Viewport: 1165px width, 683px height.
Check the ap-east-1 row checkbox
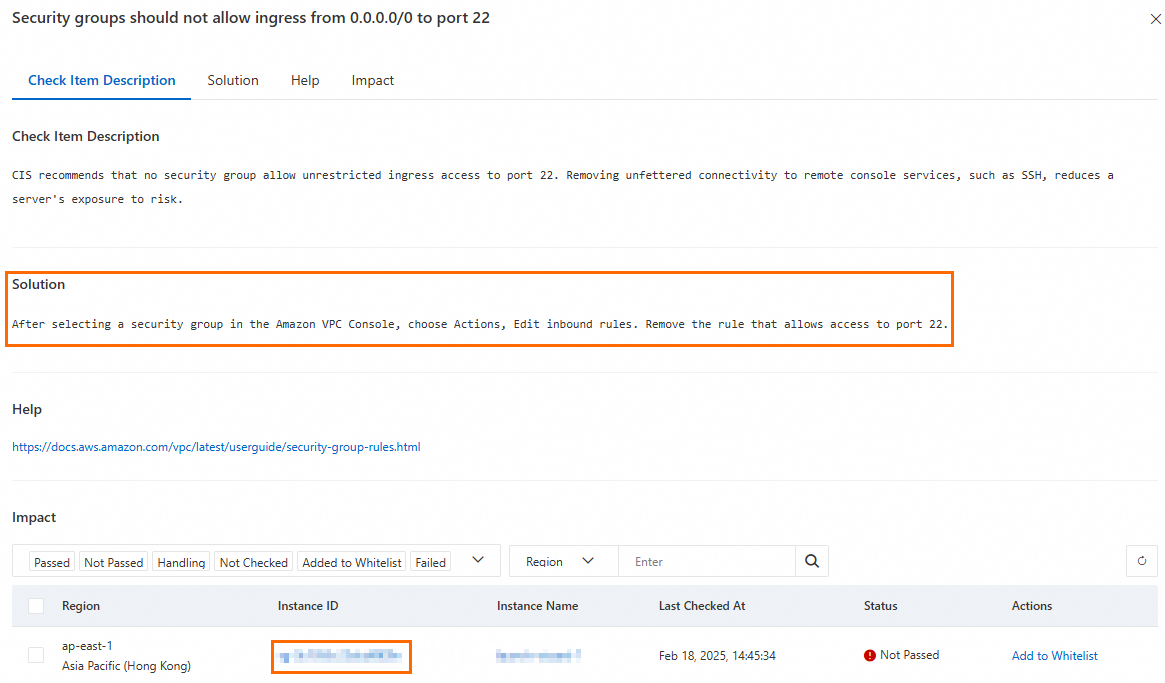(x=36, y=655)
